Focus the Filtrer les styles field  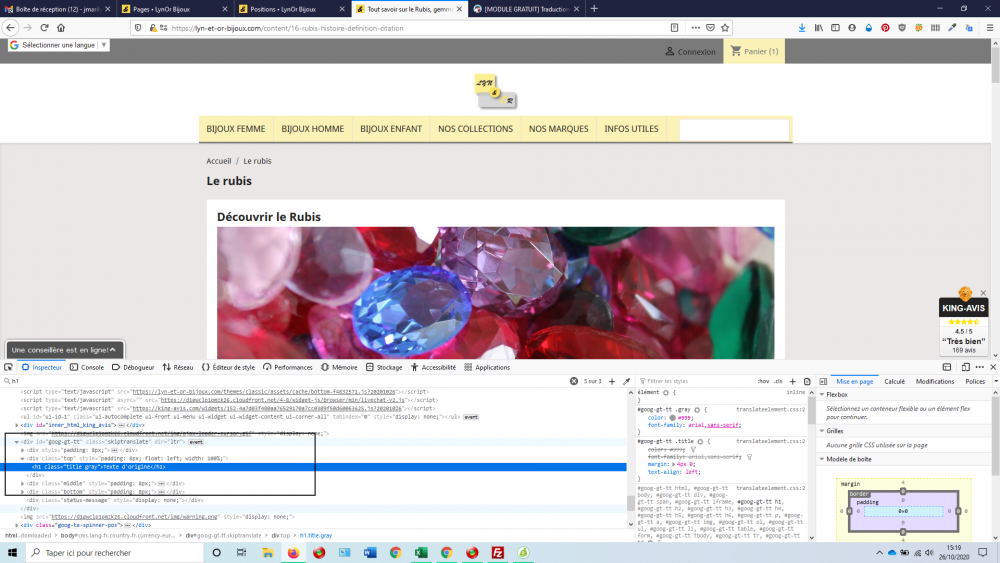coord(695,381)
